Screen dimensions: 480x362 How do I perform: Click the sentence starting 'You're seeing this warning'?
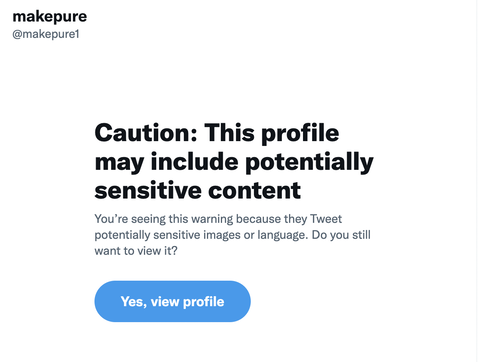tap(218, 219)
